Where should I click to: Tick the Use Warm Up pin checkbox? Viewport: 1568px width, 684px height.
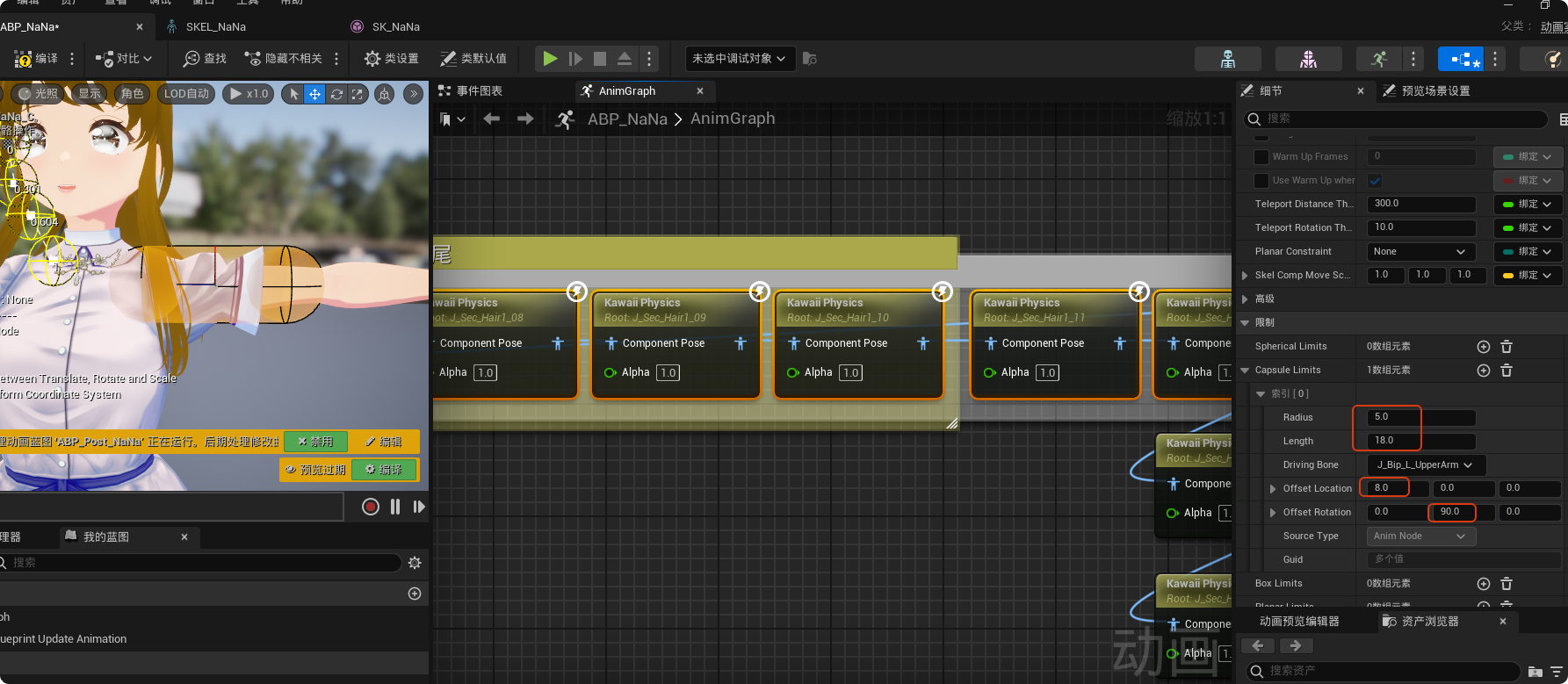[x=1261, y=181]
